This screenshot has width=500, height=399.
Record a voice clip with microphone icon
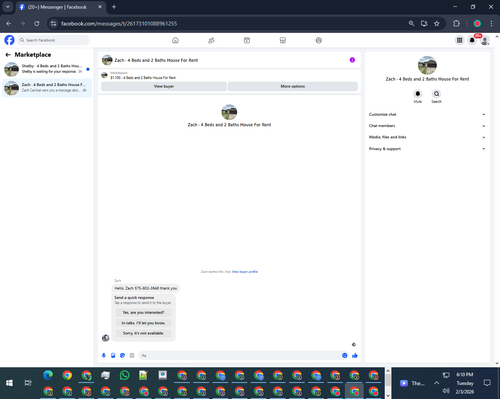104,355
